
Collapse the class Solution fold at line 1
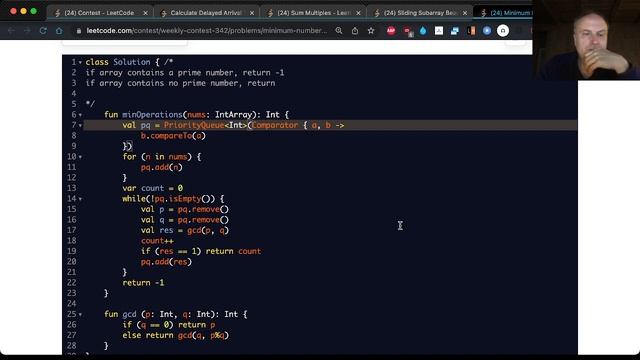coord(80,62)
